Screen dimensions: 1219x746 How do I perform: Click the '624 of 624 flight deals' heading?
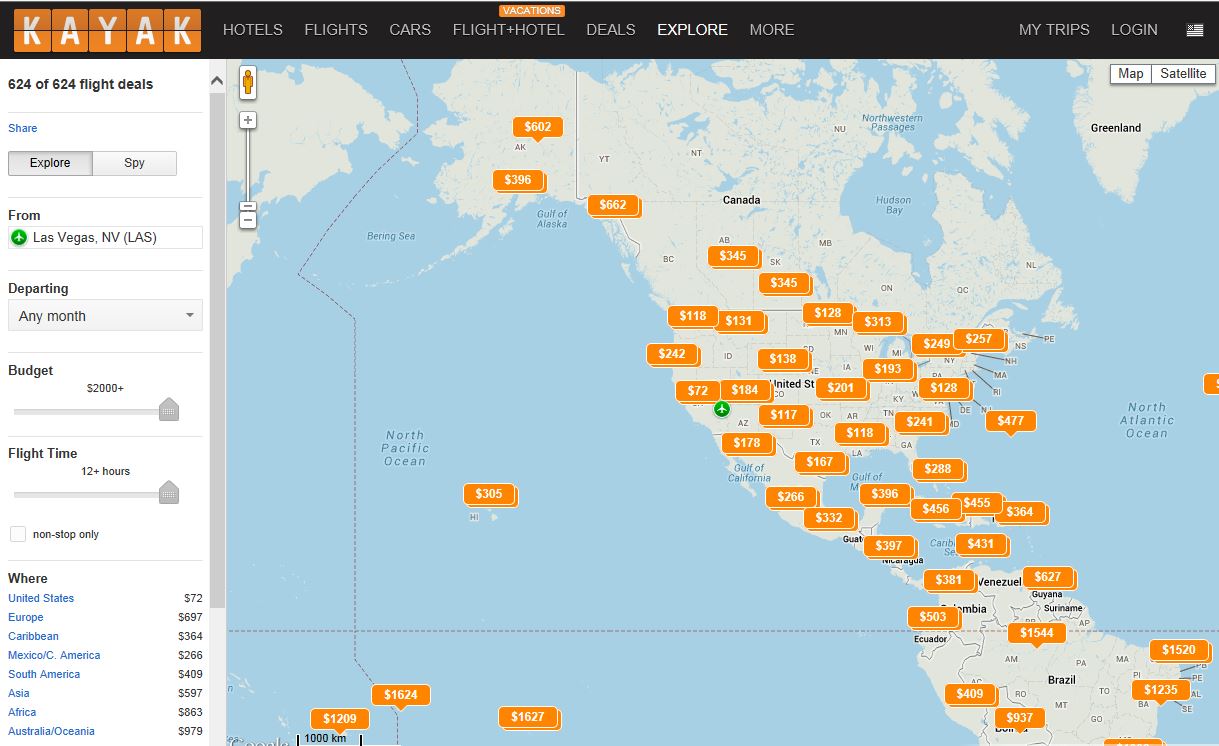pos(81,85)
